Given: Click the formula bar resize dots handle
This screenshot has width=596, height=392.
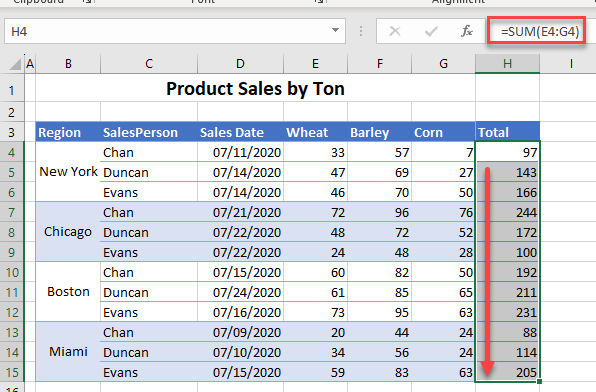Looking at the screenshot, I should coord(361,31).
